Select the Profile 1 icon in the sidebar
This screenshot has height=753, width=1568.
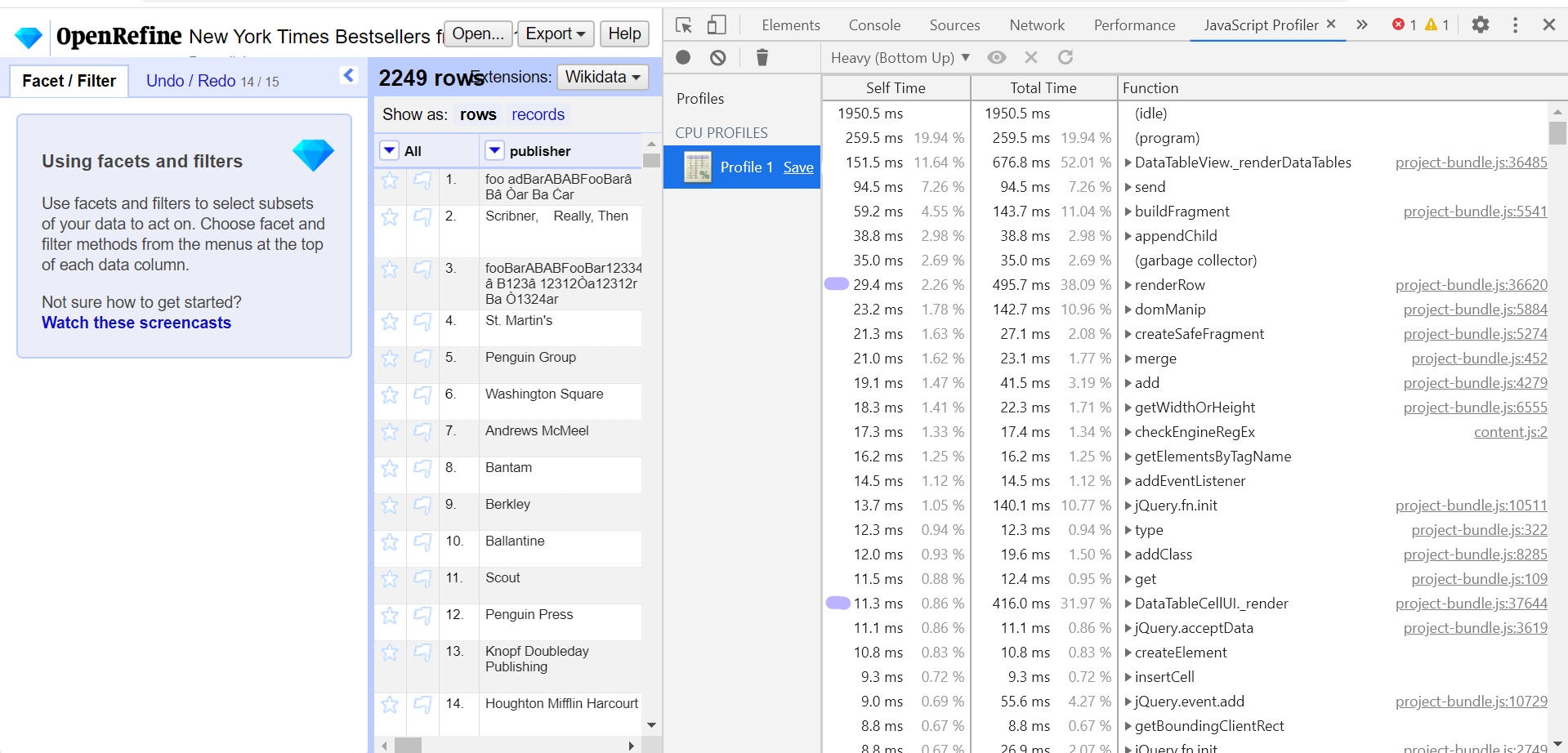698,167
